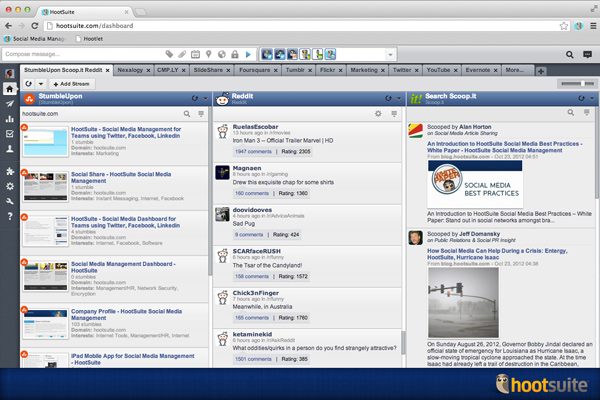
Task: Click the profile avatar atop the sidebar
Action: click(10, 73)
